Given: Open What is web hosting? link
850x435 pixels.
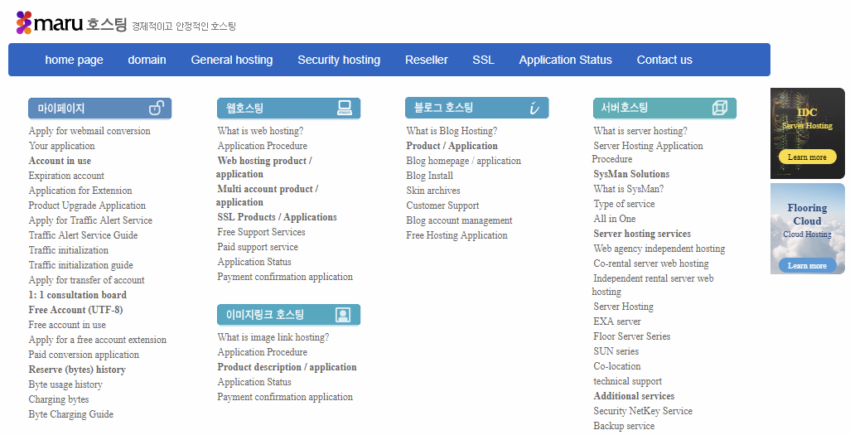Looking at the screenshot, I should pos(260,131).
